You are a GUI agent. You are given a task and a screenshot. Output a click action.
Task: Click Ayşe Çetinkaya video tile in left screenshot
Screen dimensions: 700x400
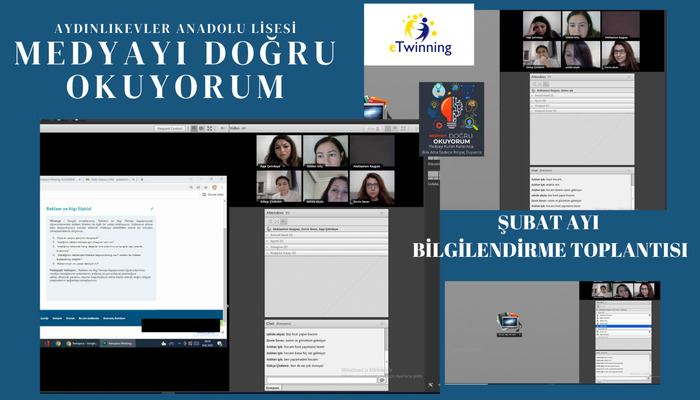279,151
